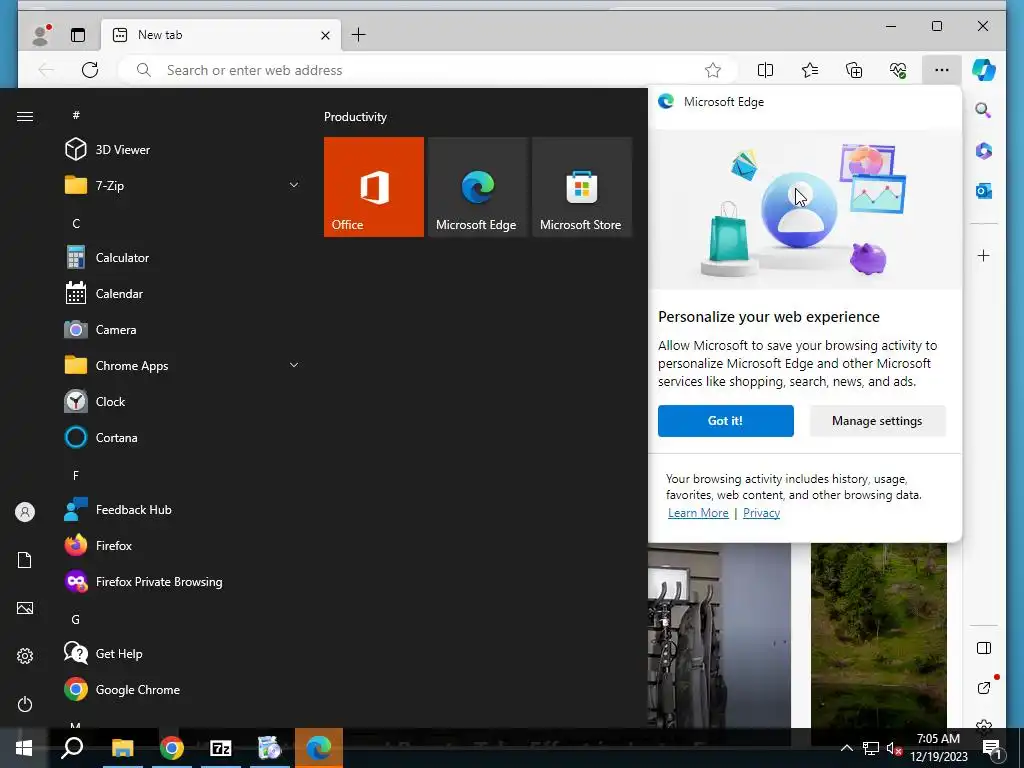The image size is (1024, 768).
Task: Click the muted volume tray icon
Action: pyautogui.click(x=895, y=748)
